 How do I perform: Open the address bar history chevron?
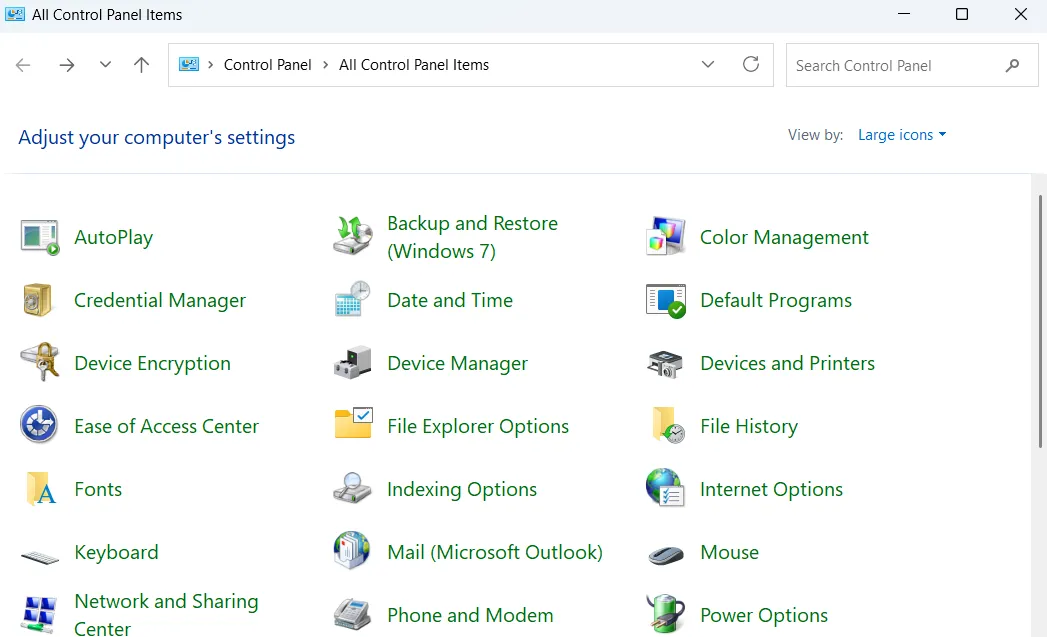pos(708,65)
